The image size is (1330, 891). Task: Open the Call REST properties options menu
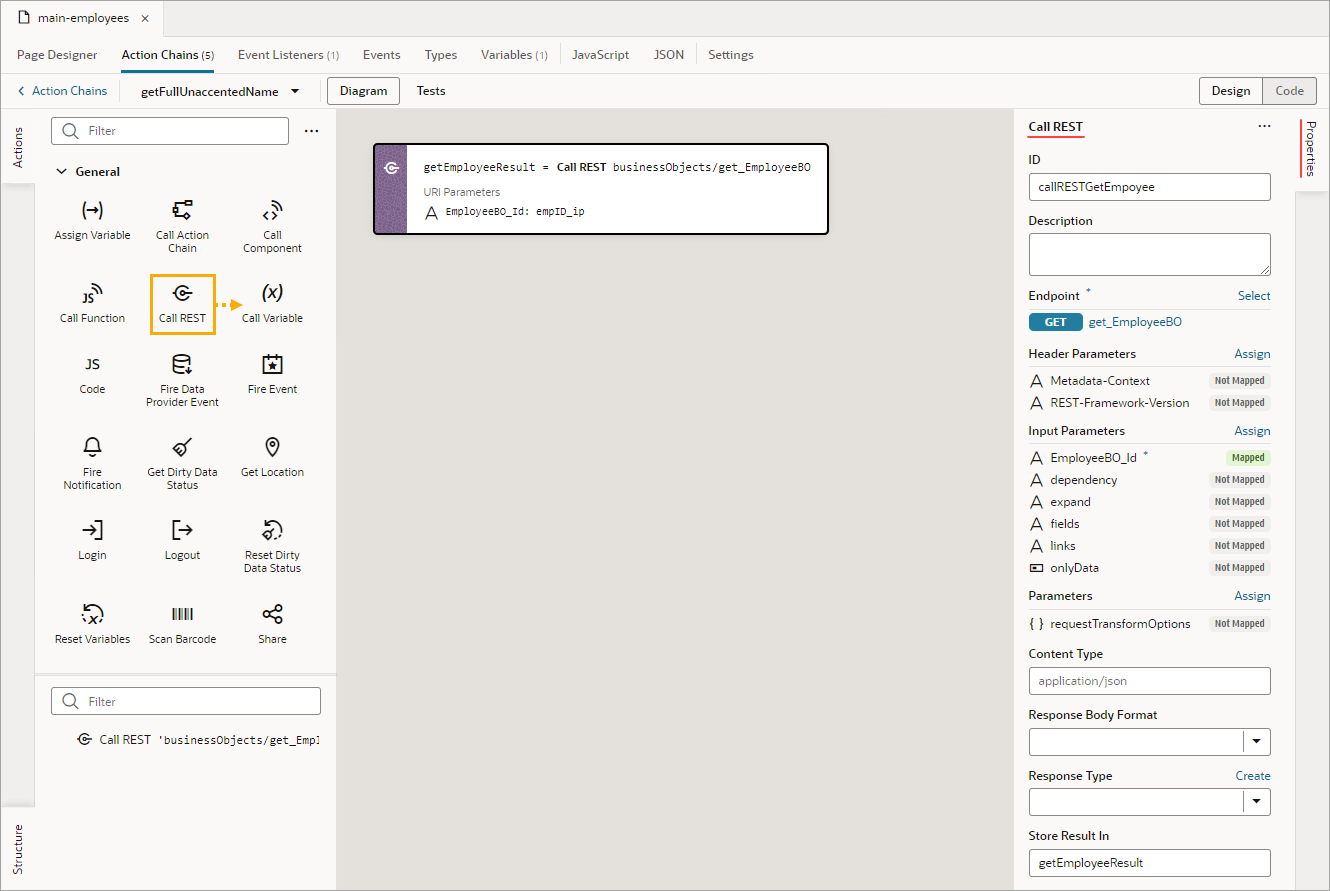pyautogui.click(x=1264, y=127)
